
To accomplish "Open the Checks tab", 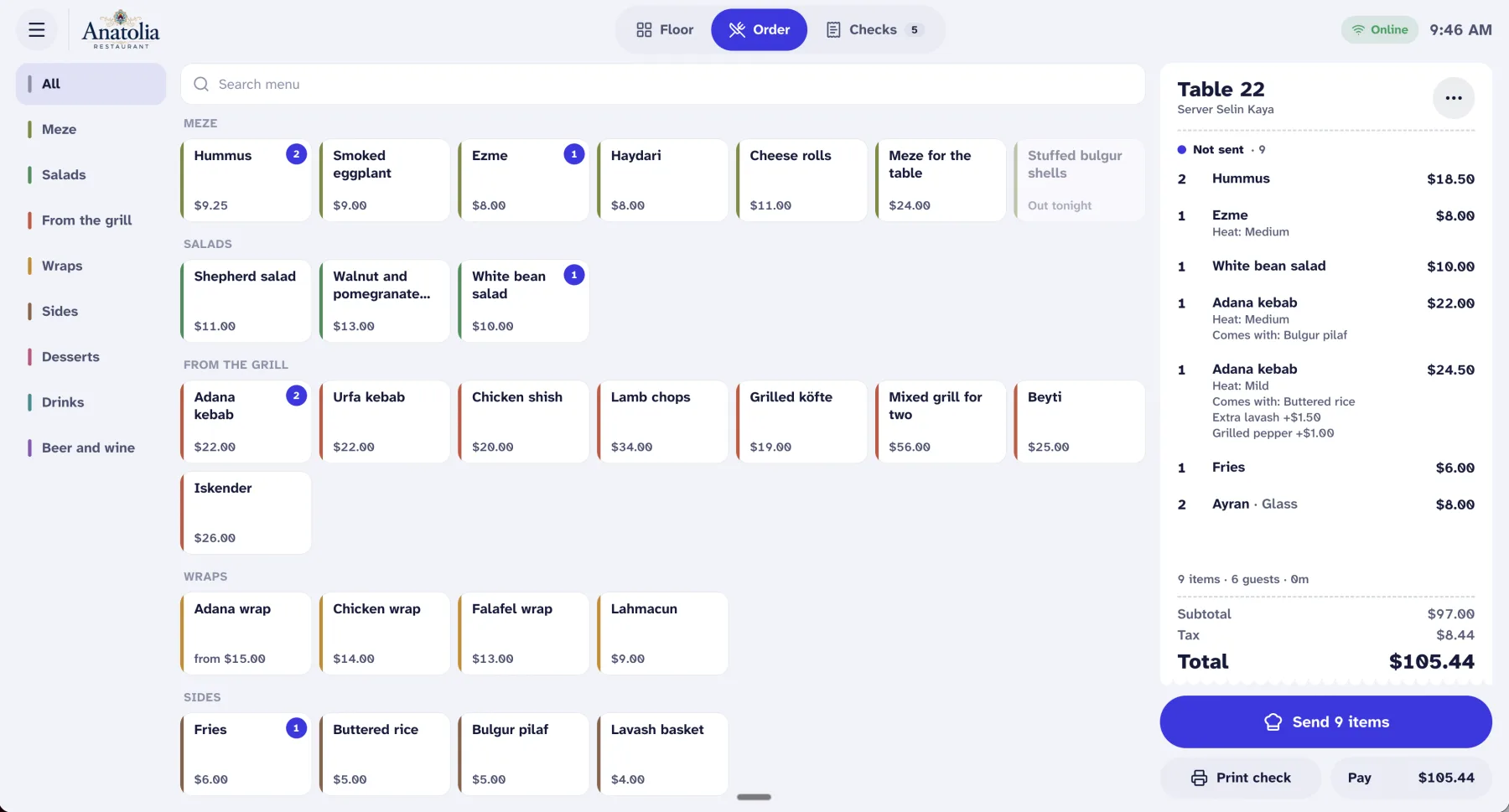I will (x=874, y=30).
